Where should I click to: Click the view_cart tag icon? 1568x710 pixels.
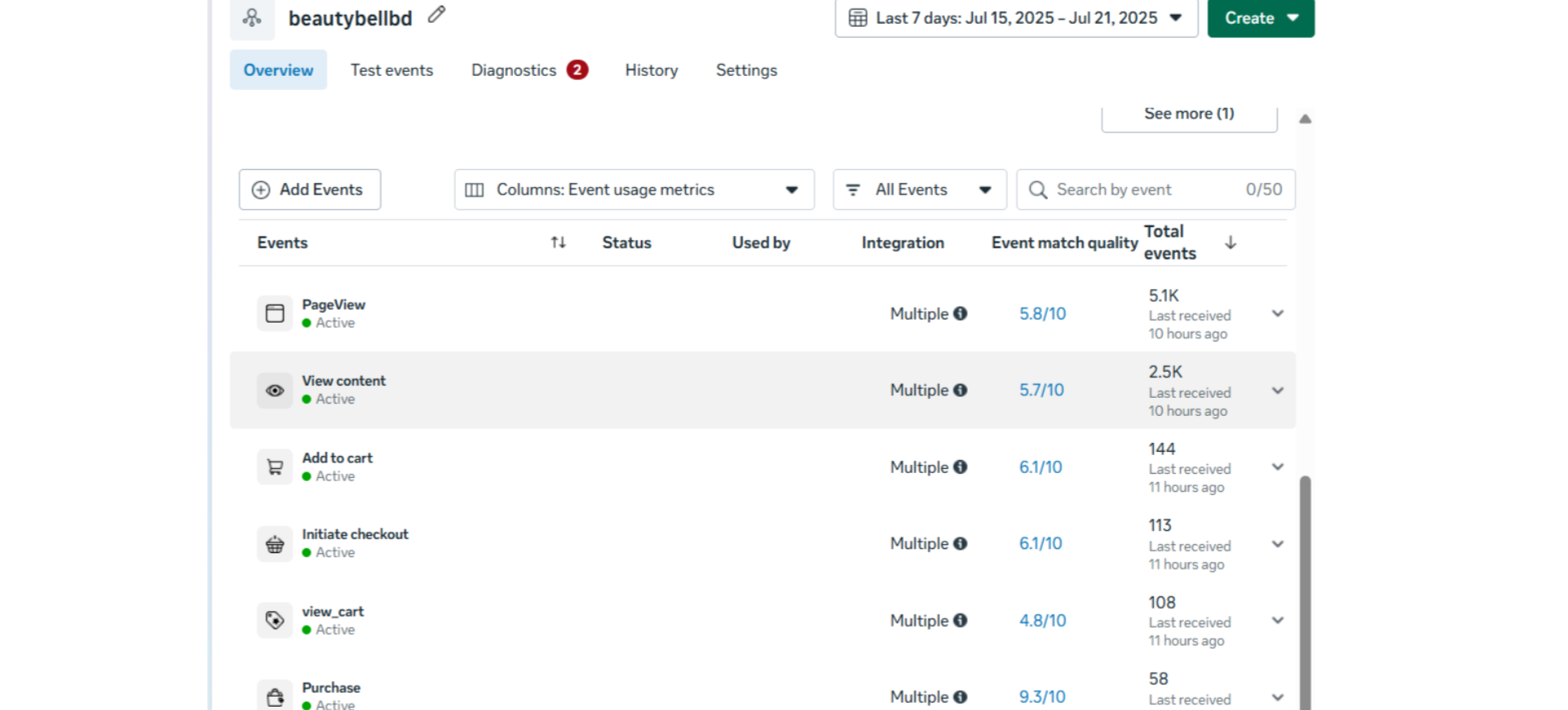[x=275, y=620]
